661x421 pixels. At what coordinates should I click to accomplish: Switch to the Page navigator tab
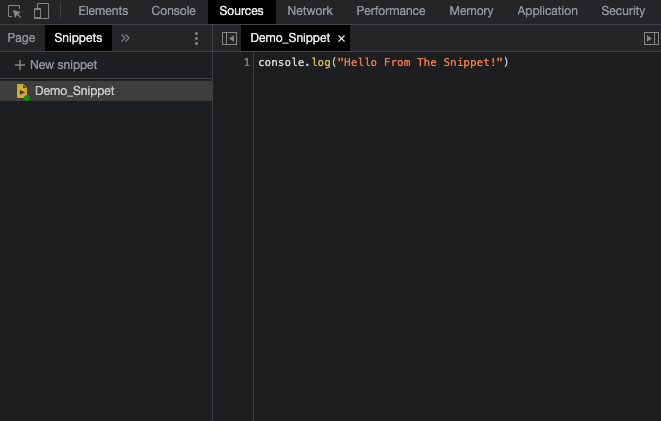coord(21,38)
